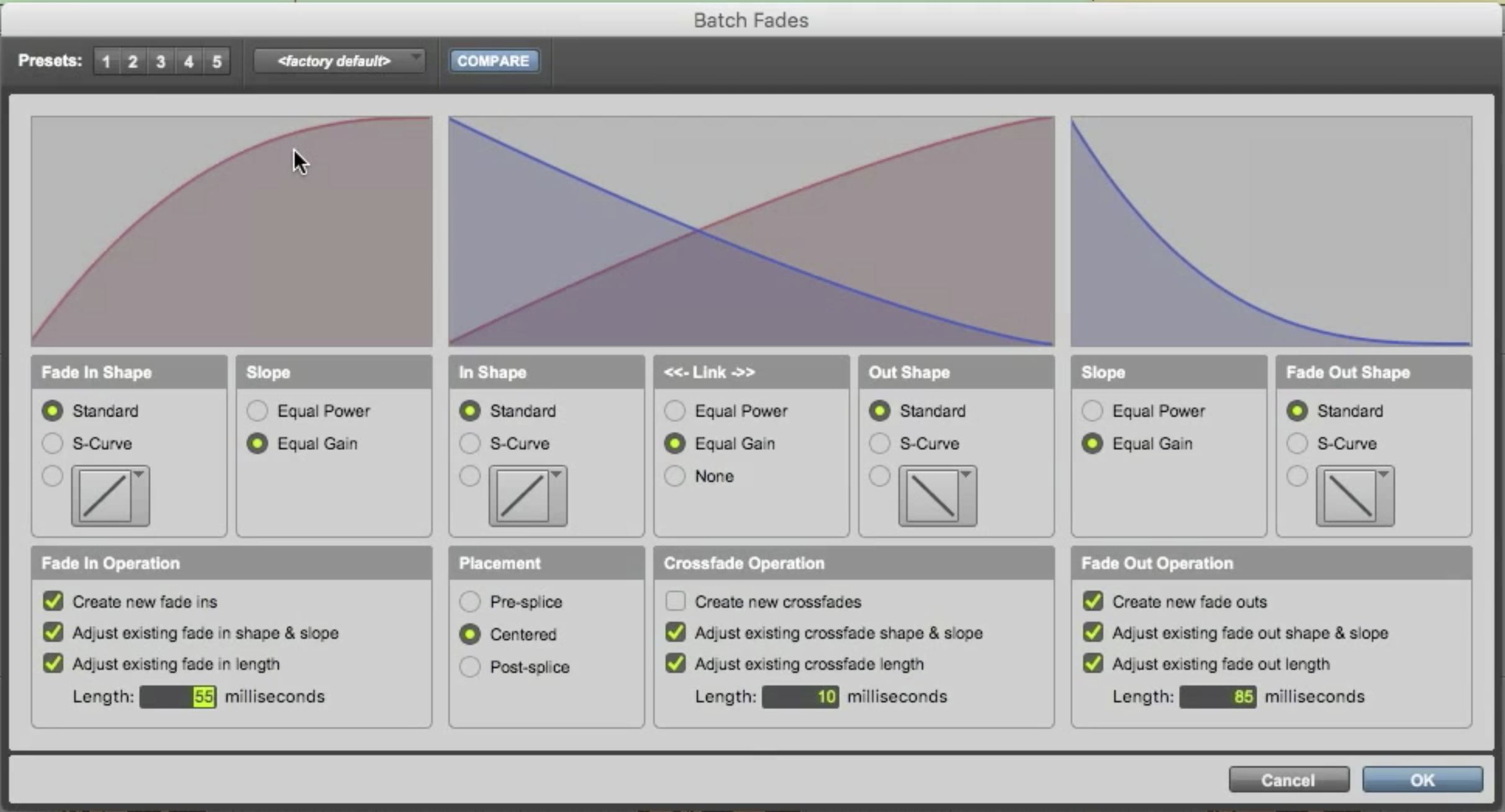This screenshot has width=1505, height=812.
Task: Click the fade in curve preview graph
Action: 232,231
